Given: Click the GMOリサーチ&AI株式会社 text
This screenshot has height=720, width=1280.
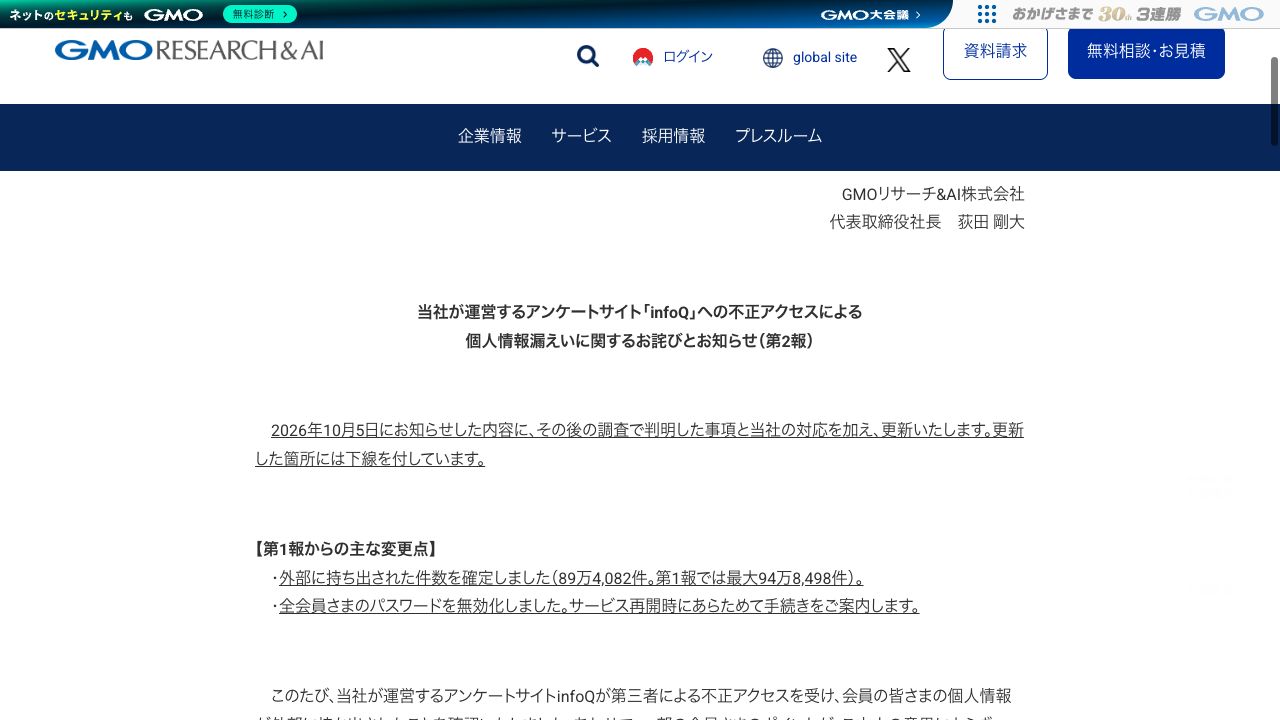Looking at the screenshot, I should [x=933, y=194].
